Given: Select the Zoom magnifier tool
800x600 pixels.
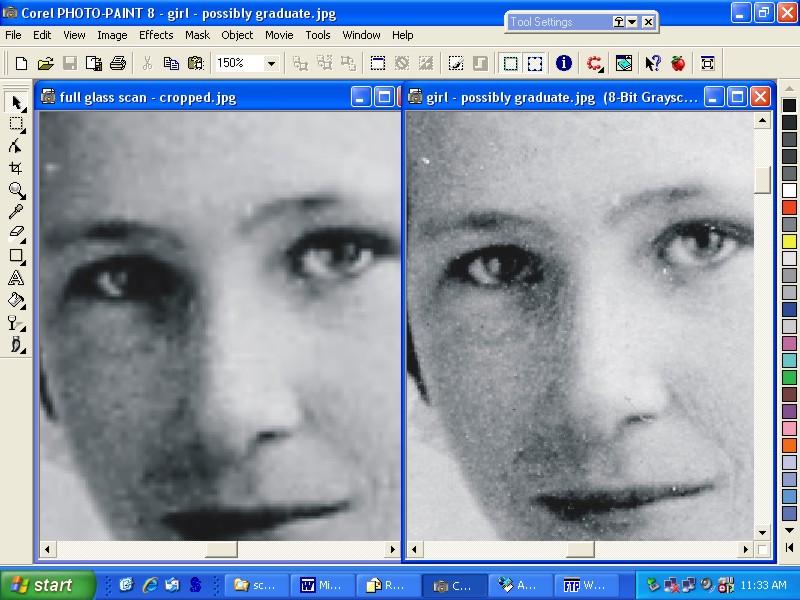Looking at the screenshot, I should [x=16, y=190].
